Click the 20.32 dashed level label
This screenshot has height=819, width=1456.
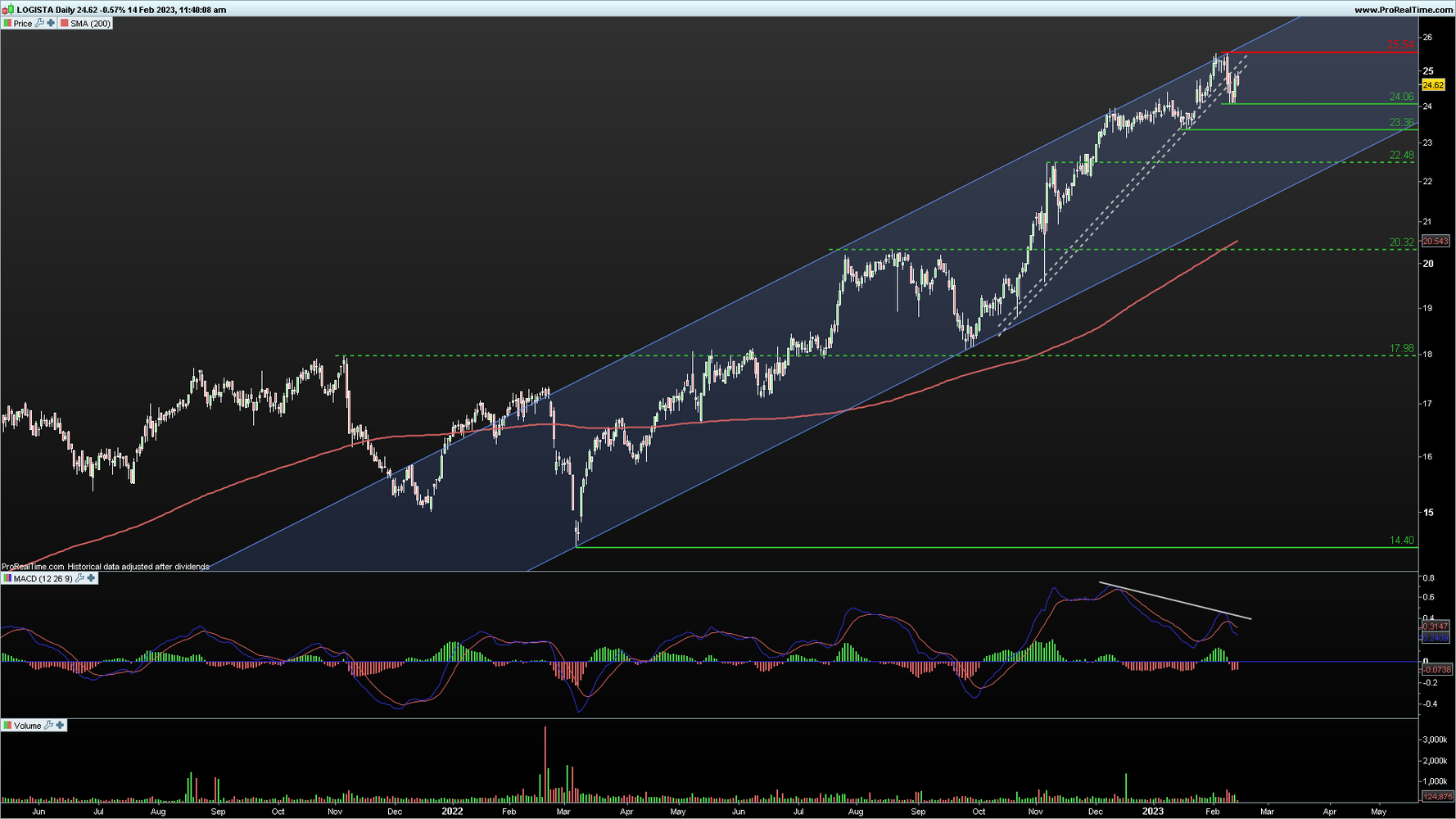(x=1401, y=242)
